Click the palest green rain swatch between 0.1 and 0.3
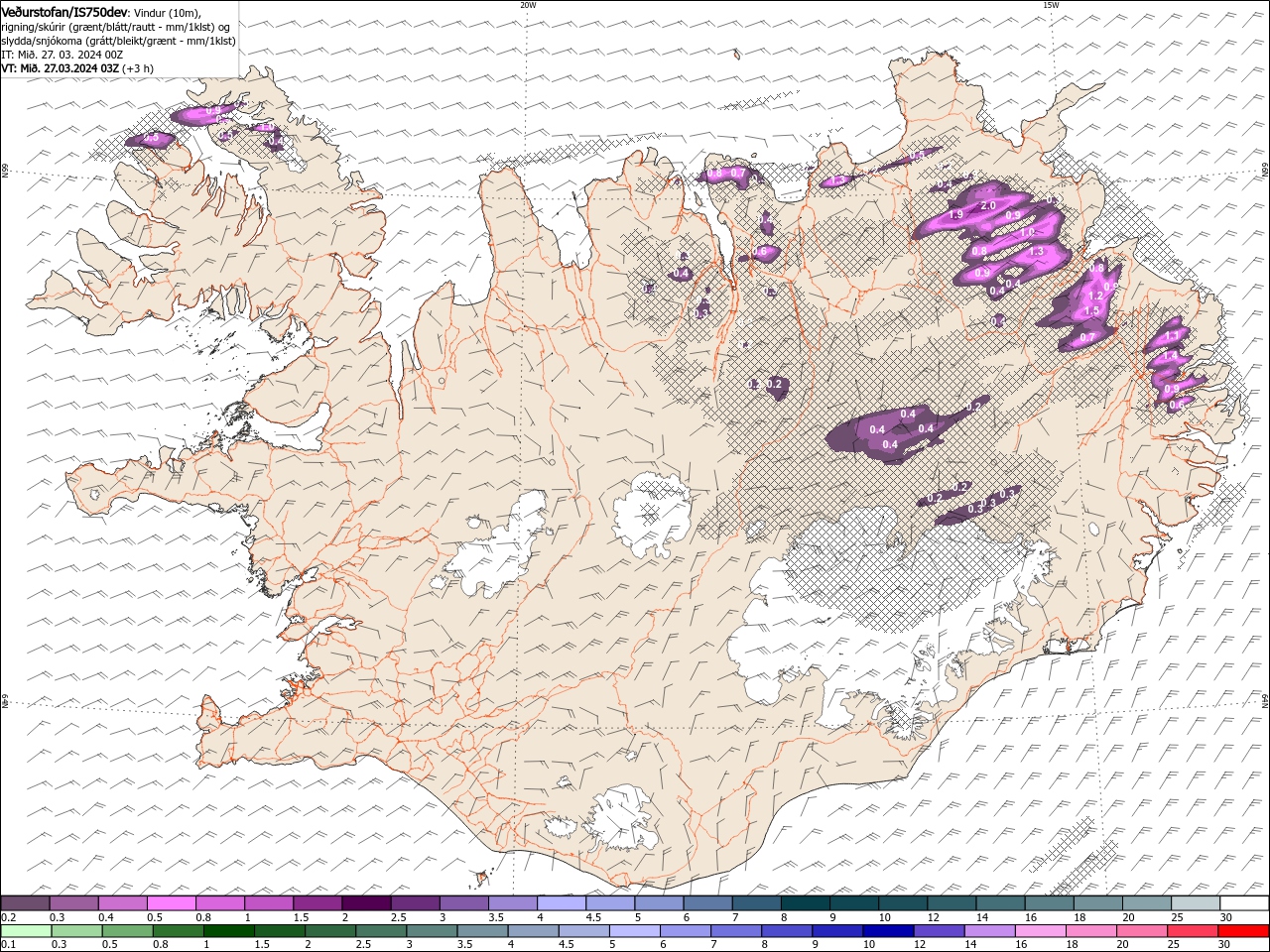Screen dimensions: 1270x952 26,931
